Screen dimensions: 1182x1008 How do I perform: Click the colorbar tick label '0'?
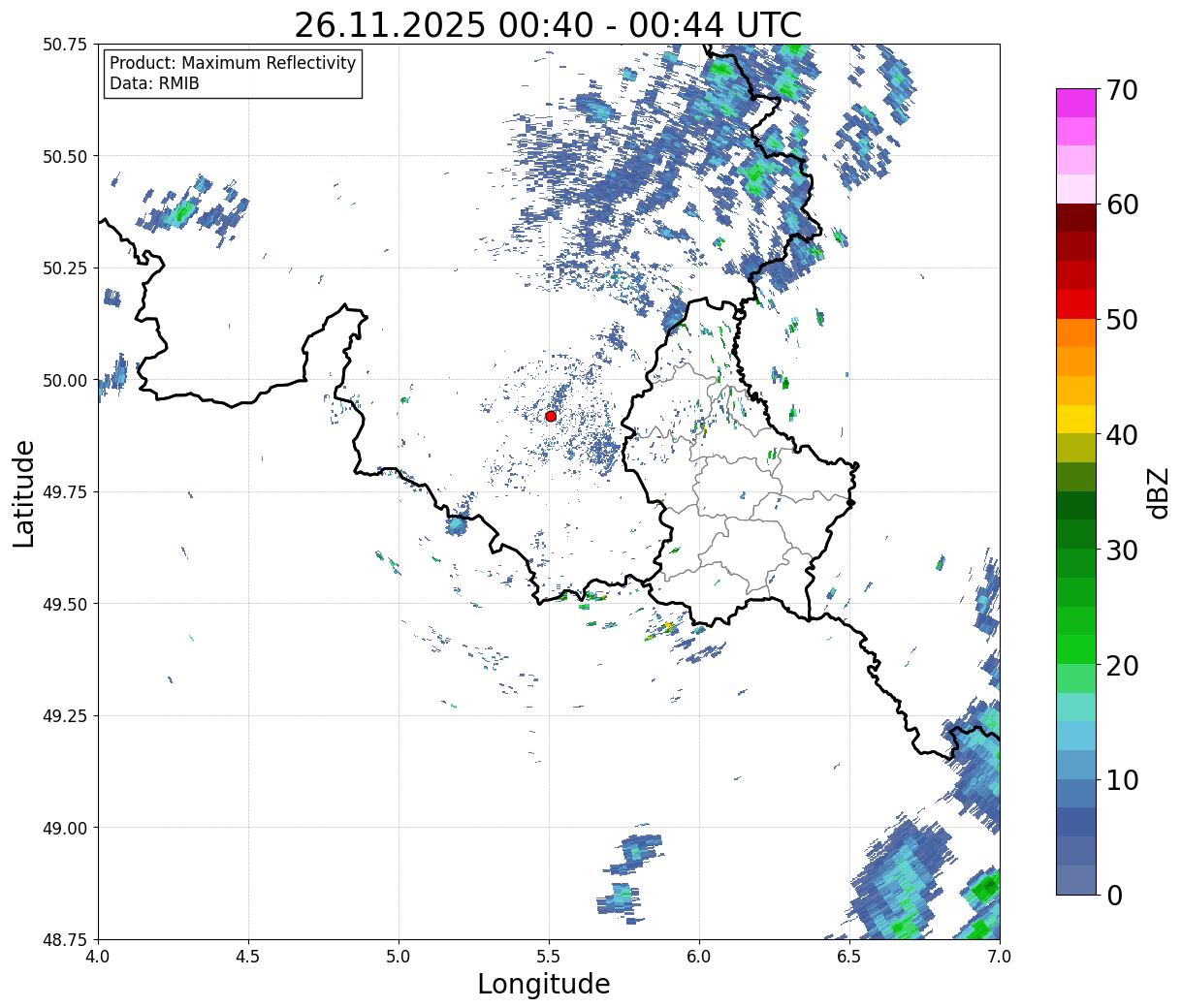pos(1113,895)
